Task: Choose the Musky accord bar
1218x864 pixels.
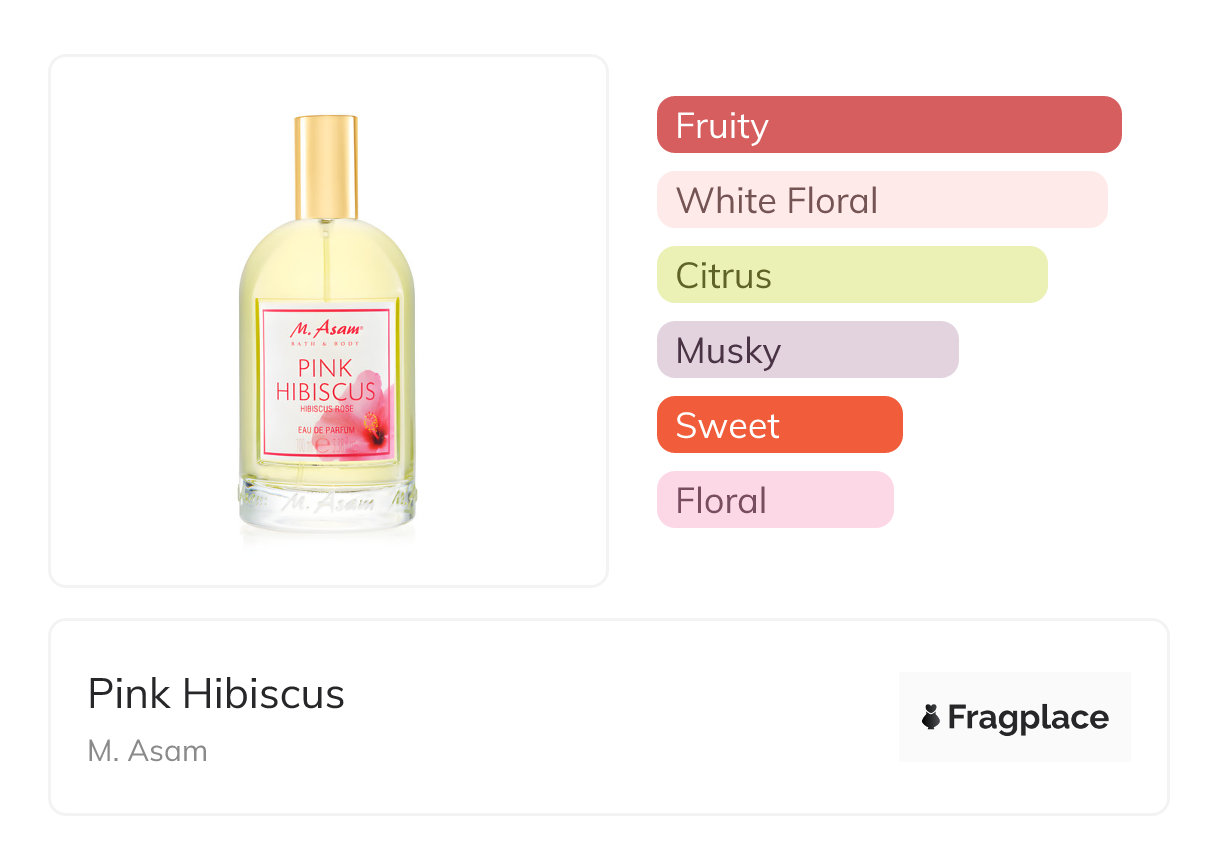Action: tap(807, 350)
